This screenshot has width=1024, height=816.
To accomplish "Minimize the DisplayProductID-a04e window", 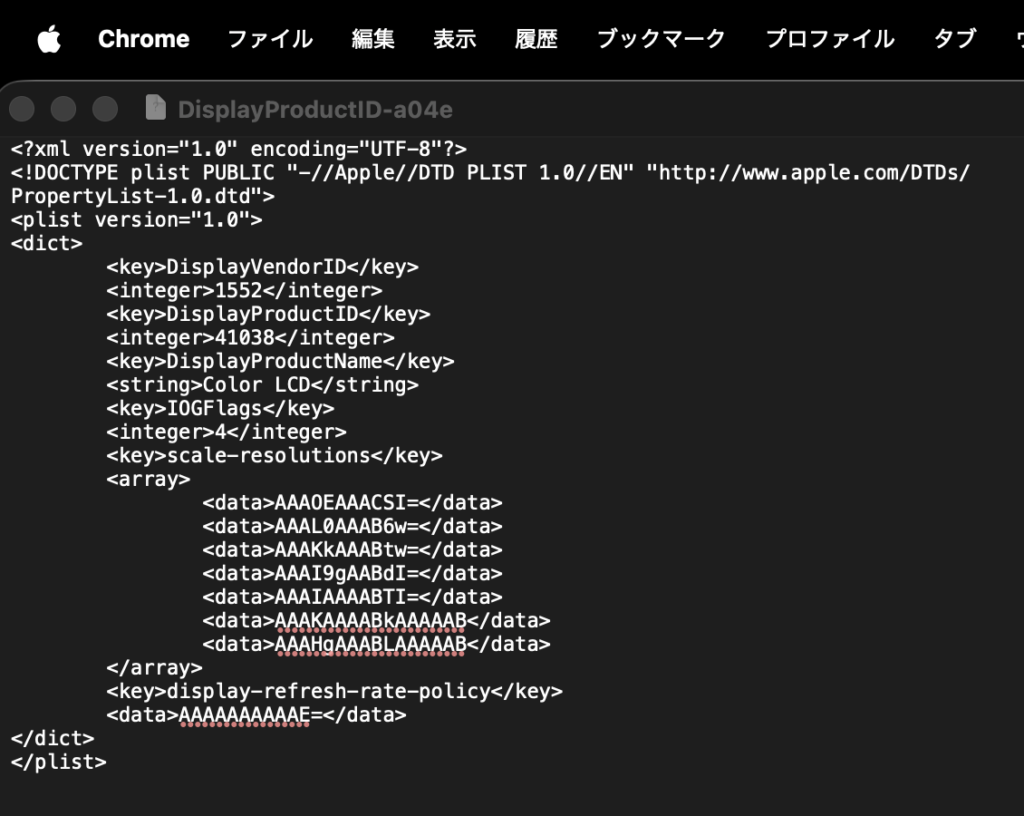I will pyautogui.click(x=63, y=108).
